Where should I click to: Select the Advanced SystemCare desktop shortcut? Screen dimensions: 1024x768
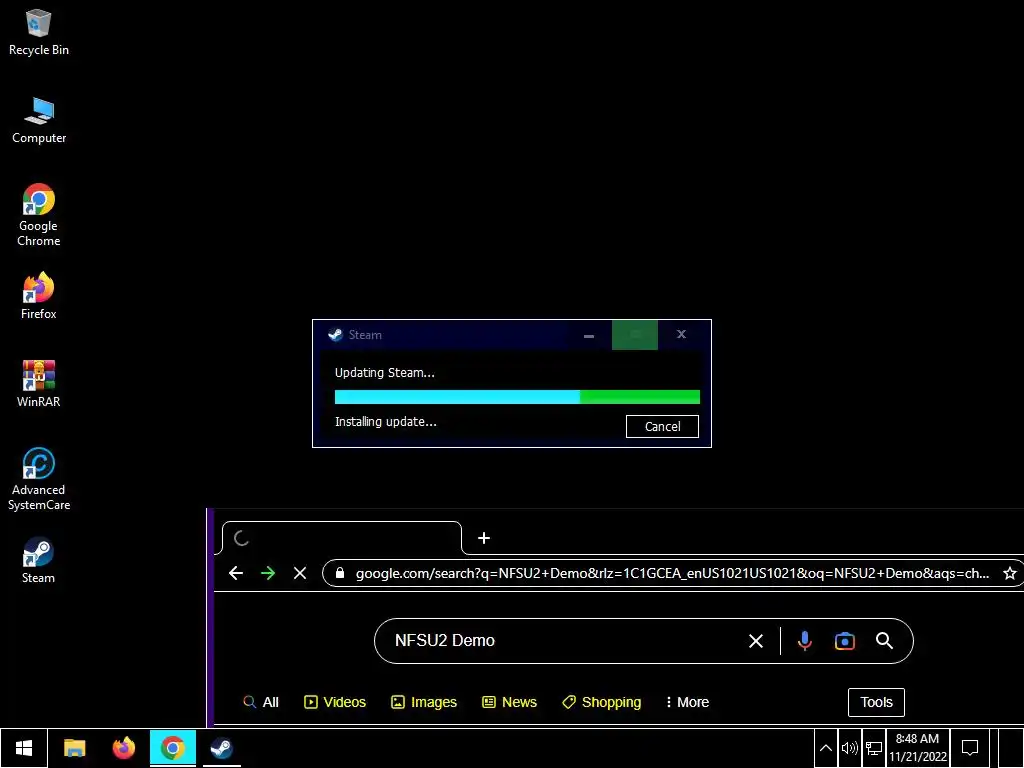[x=39, y=479]
